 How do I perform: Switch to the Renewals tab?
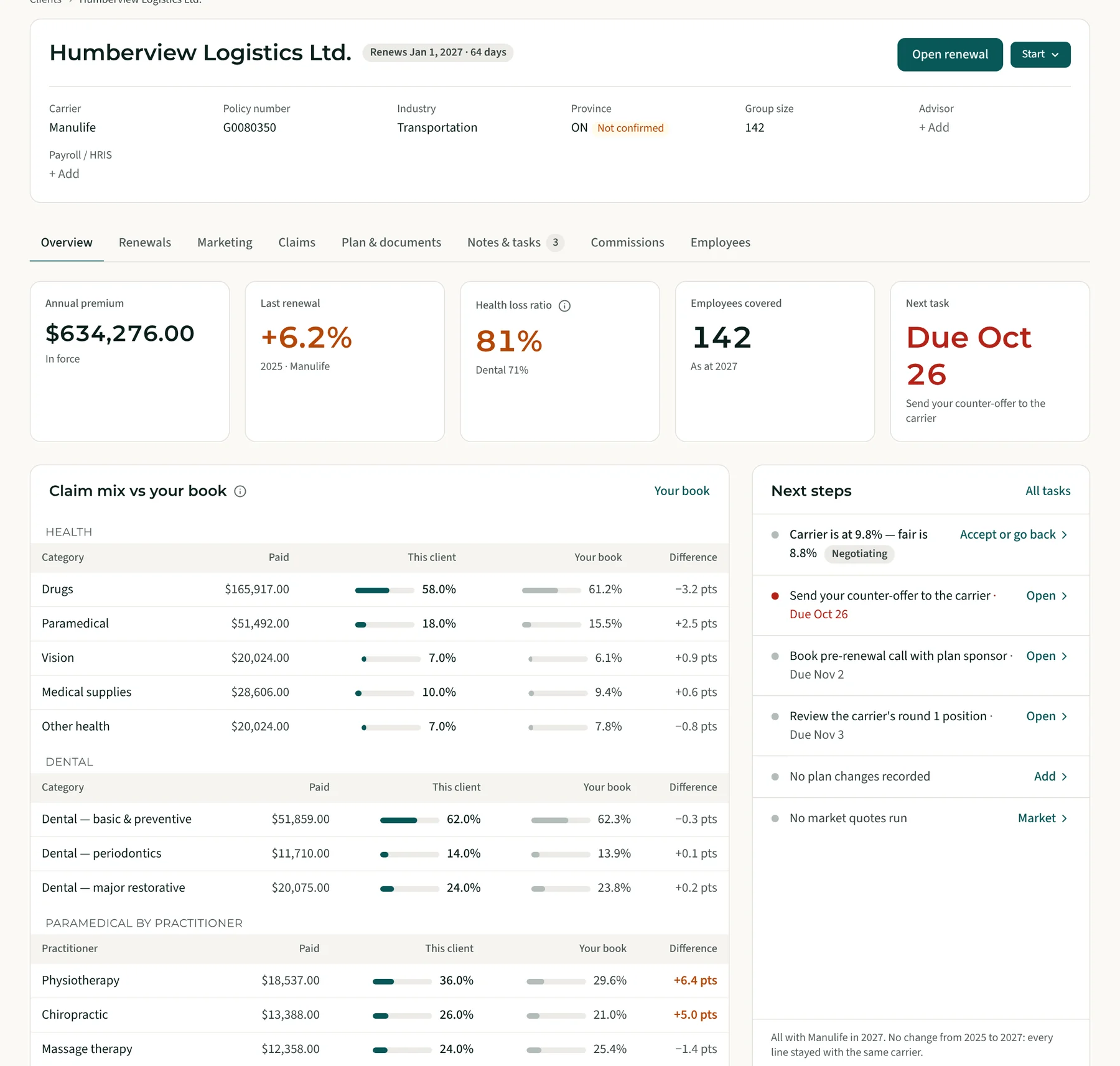tap(145, 243)
